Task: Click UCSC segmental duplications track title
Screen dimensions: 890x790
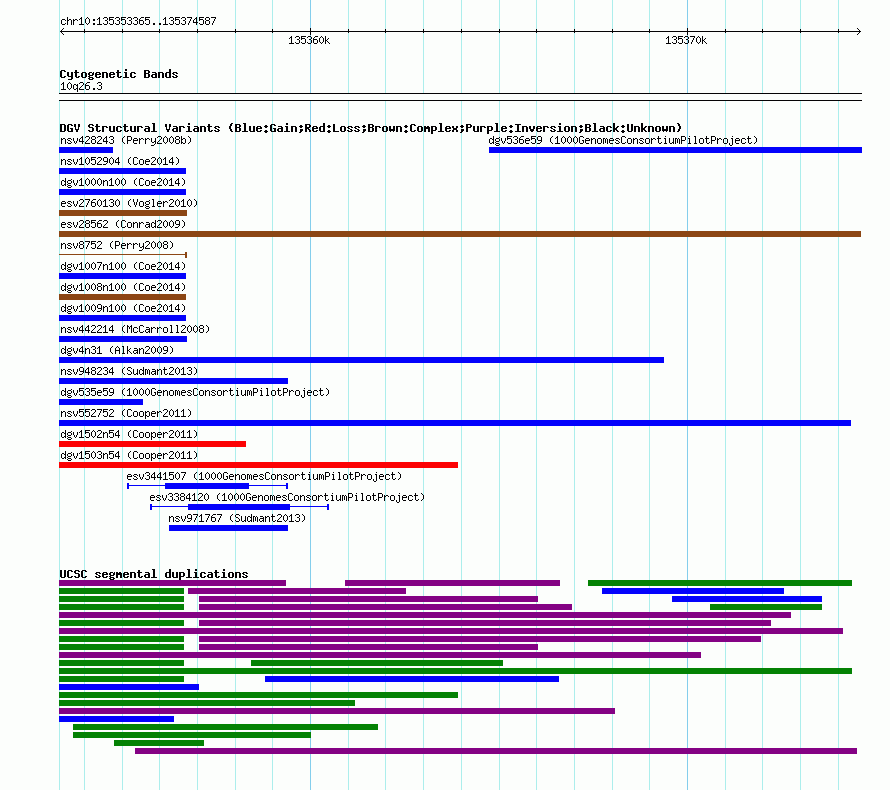Action: pyautogui.click(x=154, y=574)
